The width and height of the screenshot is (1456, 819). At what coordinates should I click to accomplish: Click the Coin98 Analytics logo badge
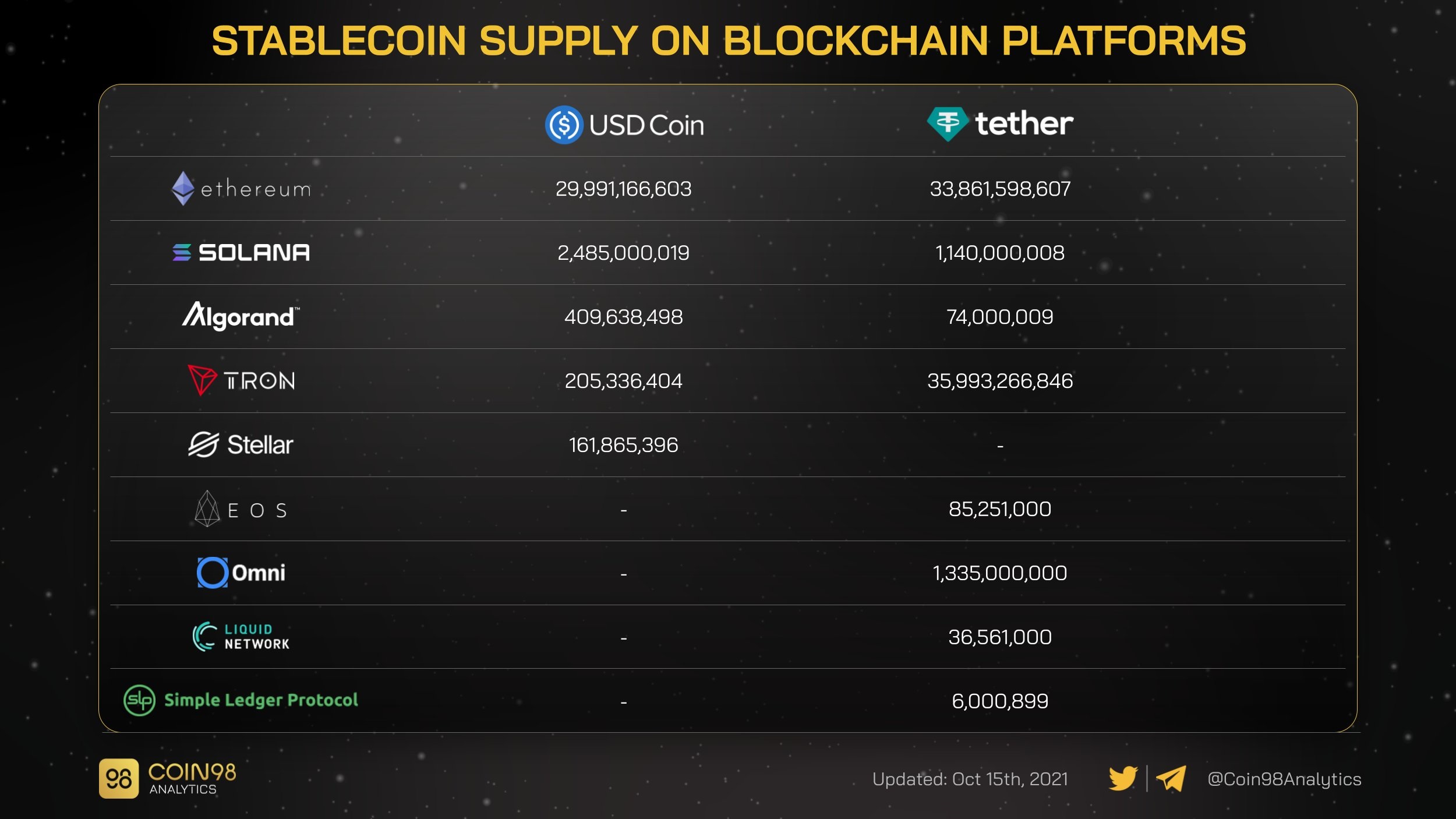point(119,778)
